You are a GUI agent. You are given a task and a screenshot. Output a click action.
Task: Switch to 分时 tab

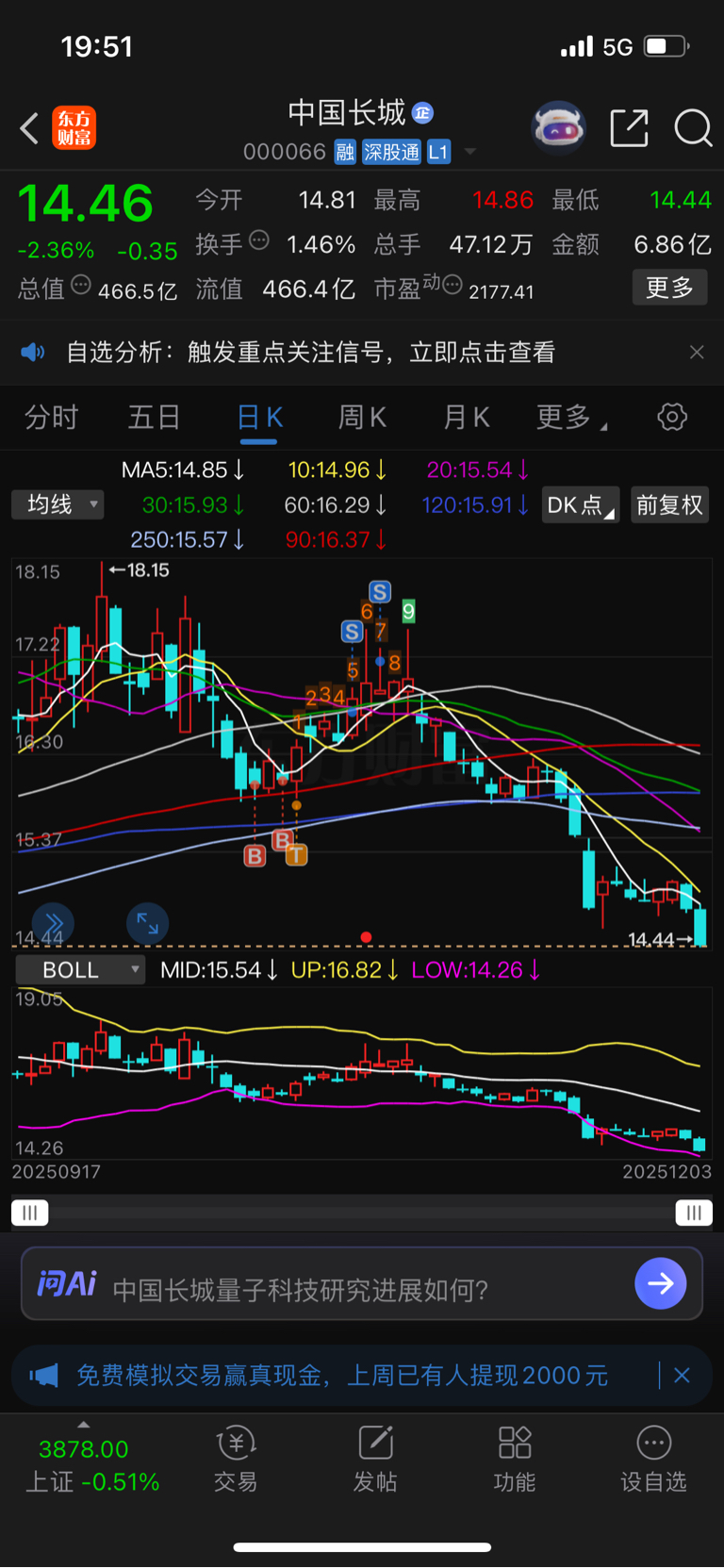(51, 417)
